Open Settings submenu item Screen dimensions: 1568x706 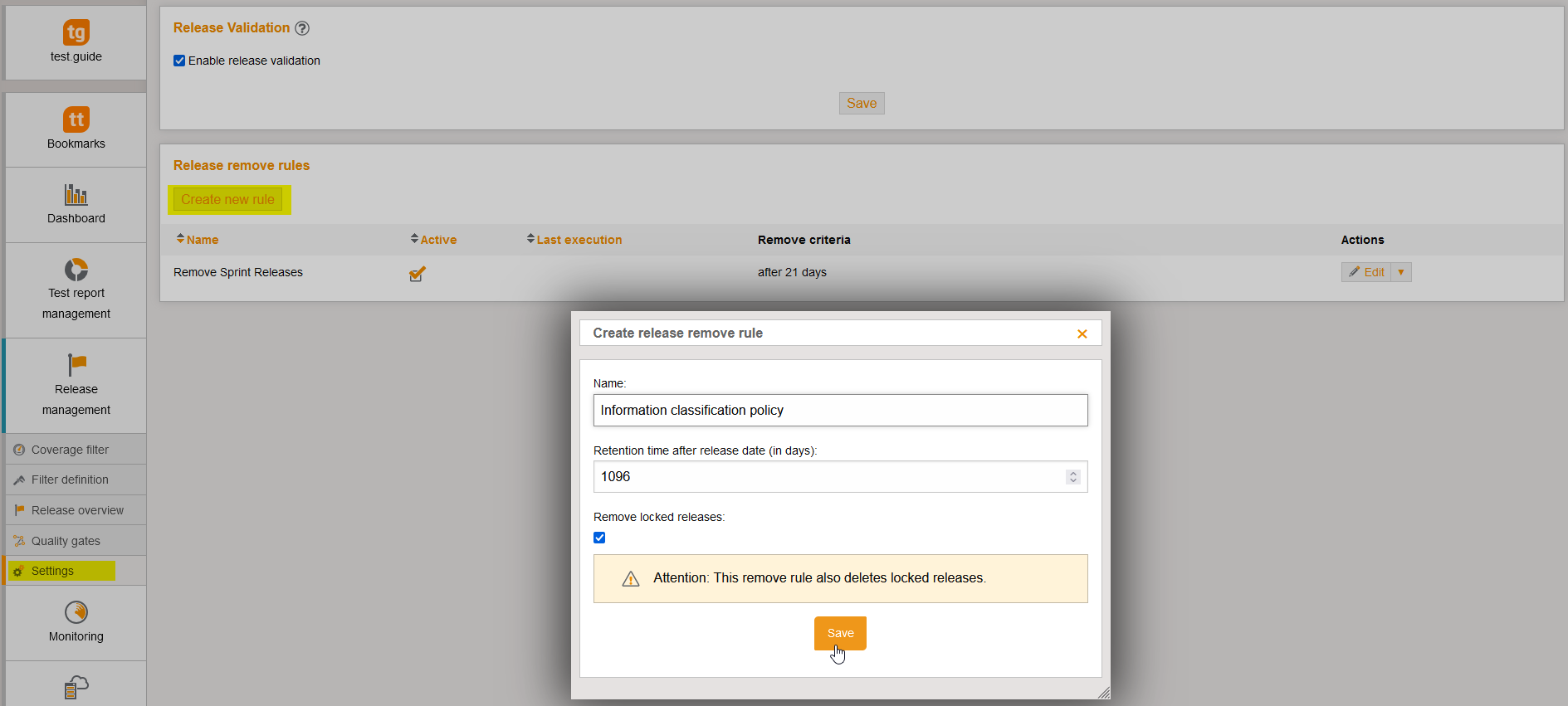pyautogui.click(x=76, y=571)
